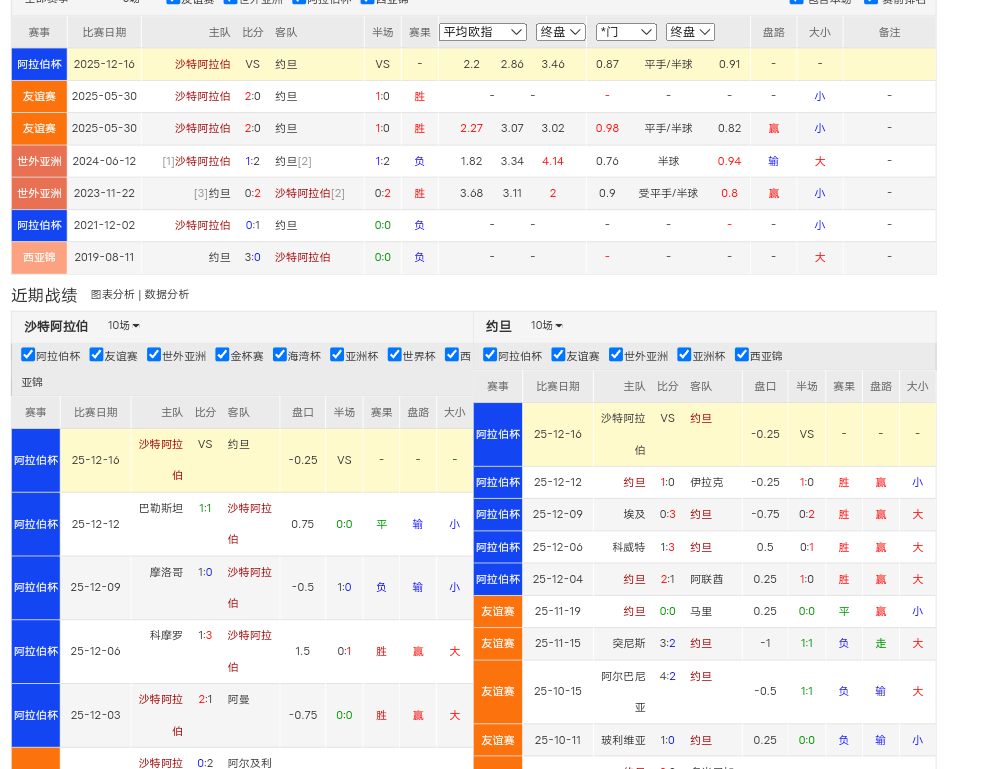Open the 图表分析 view
Screen dimensions: 1001x769
(x=112, y=295)
